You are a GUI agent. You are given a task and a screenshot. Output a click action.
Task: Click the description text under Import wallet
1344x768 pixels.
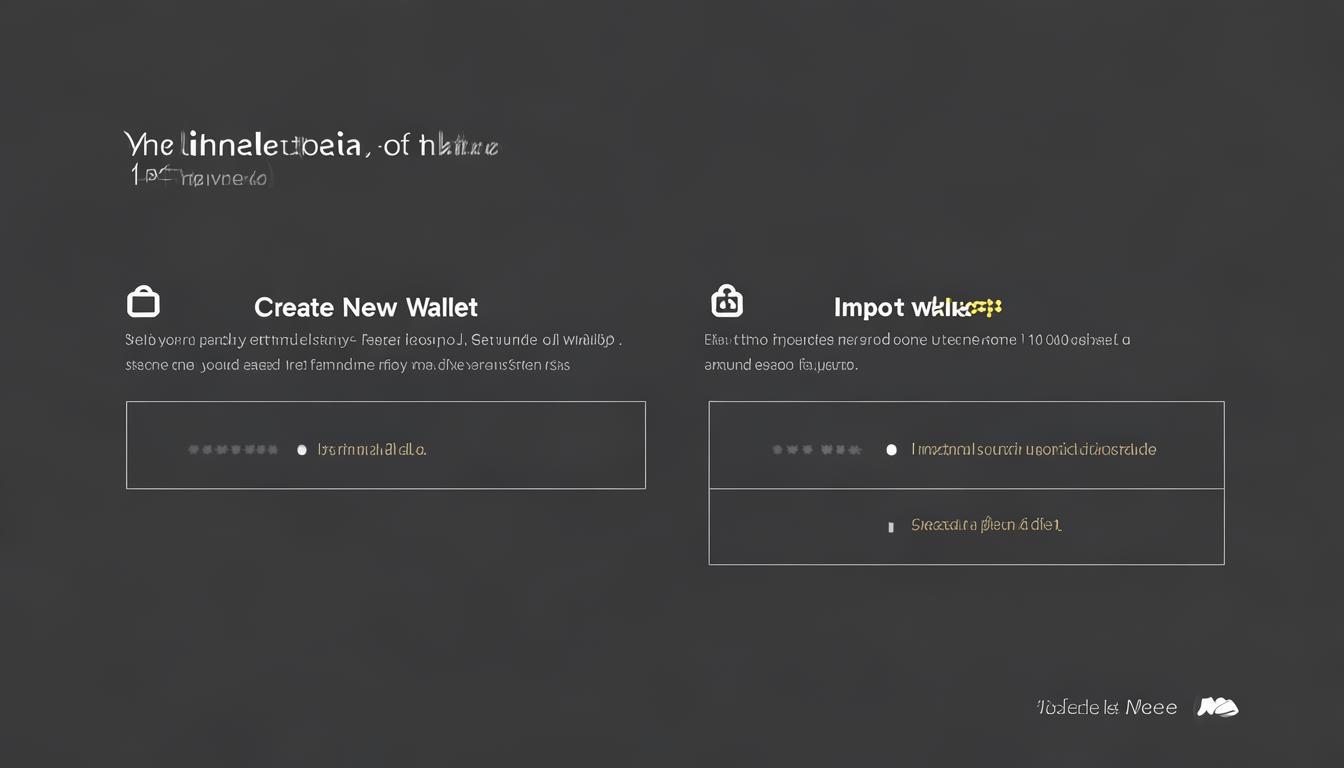tap(916, 352)
